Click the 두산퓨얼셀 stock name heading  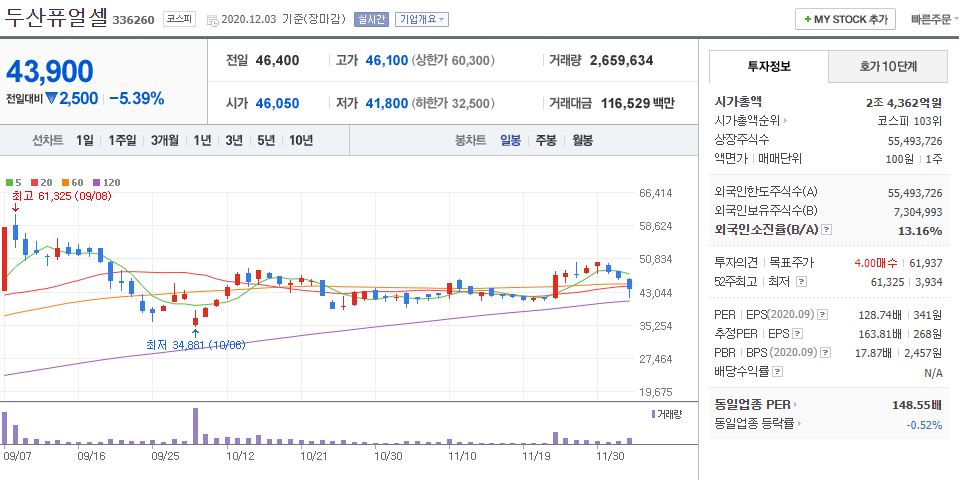[56, 18]
